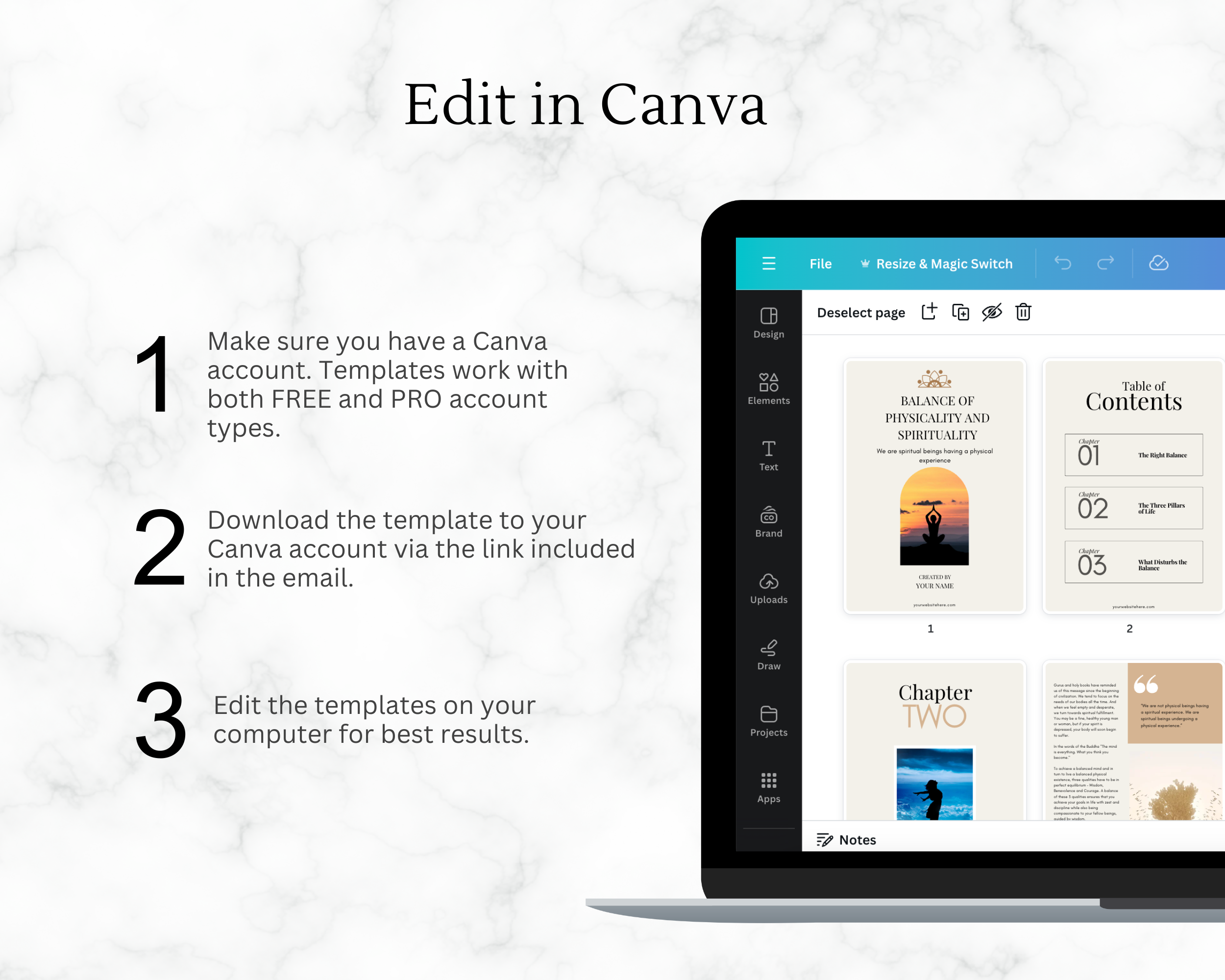The image size is (1225, 980).
Task: Click the undo arrow icon
Action: coord(1062,264)
